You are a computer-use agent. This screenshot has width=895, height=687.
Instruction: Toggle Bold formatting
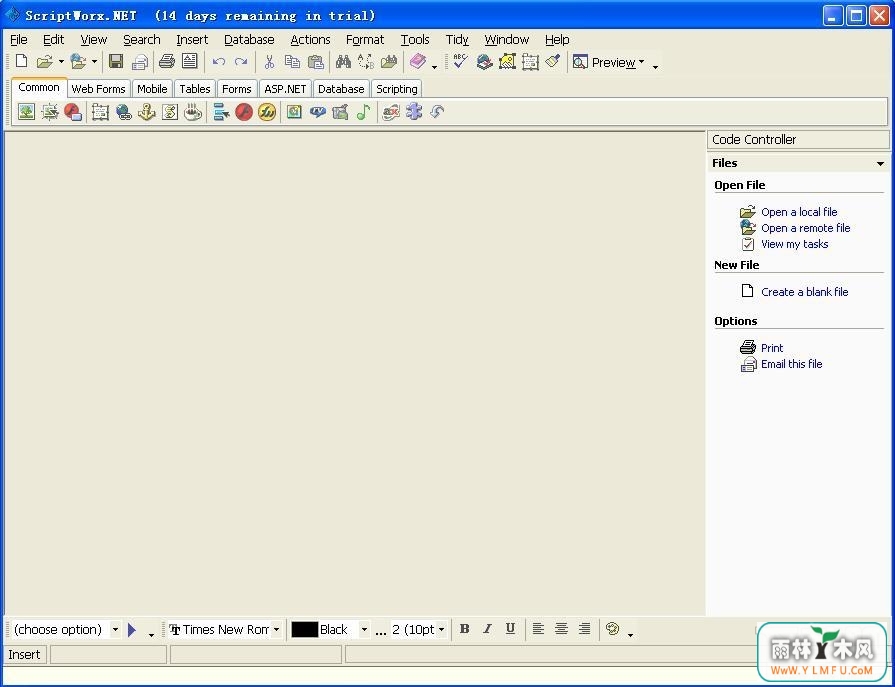coord(465,629)
